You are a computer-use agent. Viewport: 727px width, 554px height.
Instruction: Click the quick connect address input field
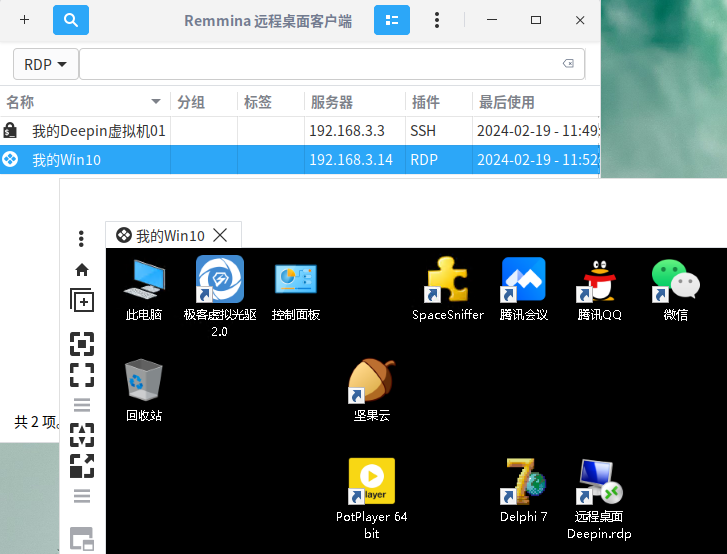pos(332,64)
